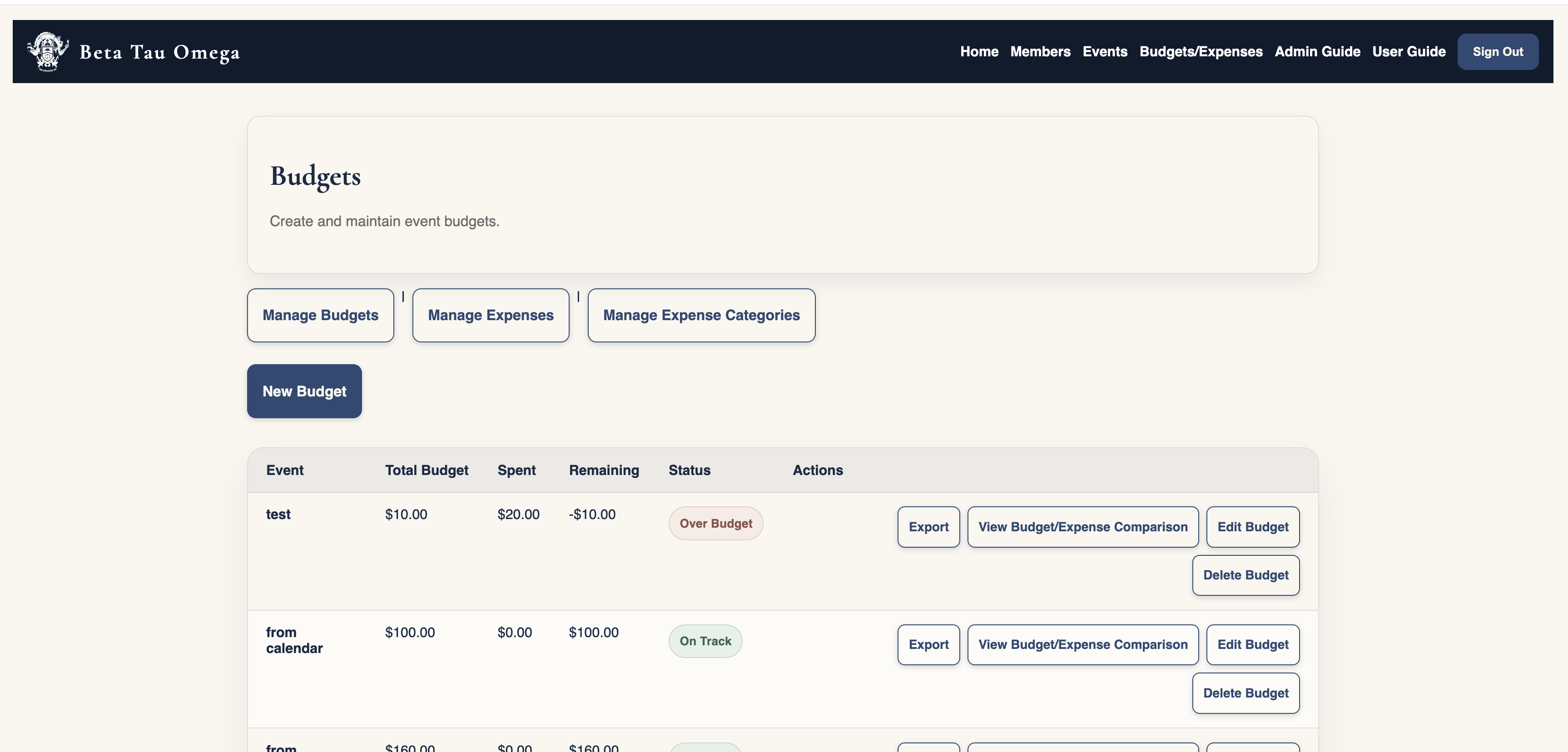1568x752 pixels.
Task: Edit the test budget
Action: [1253, 527]
